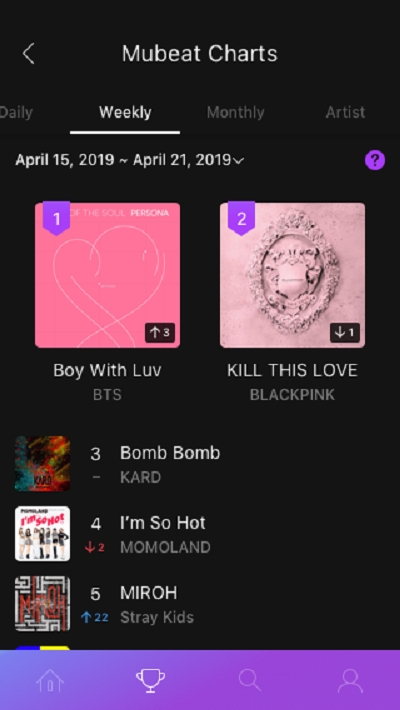Tap the rank 1 purple badge

point(56,218)
